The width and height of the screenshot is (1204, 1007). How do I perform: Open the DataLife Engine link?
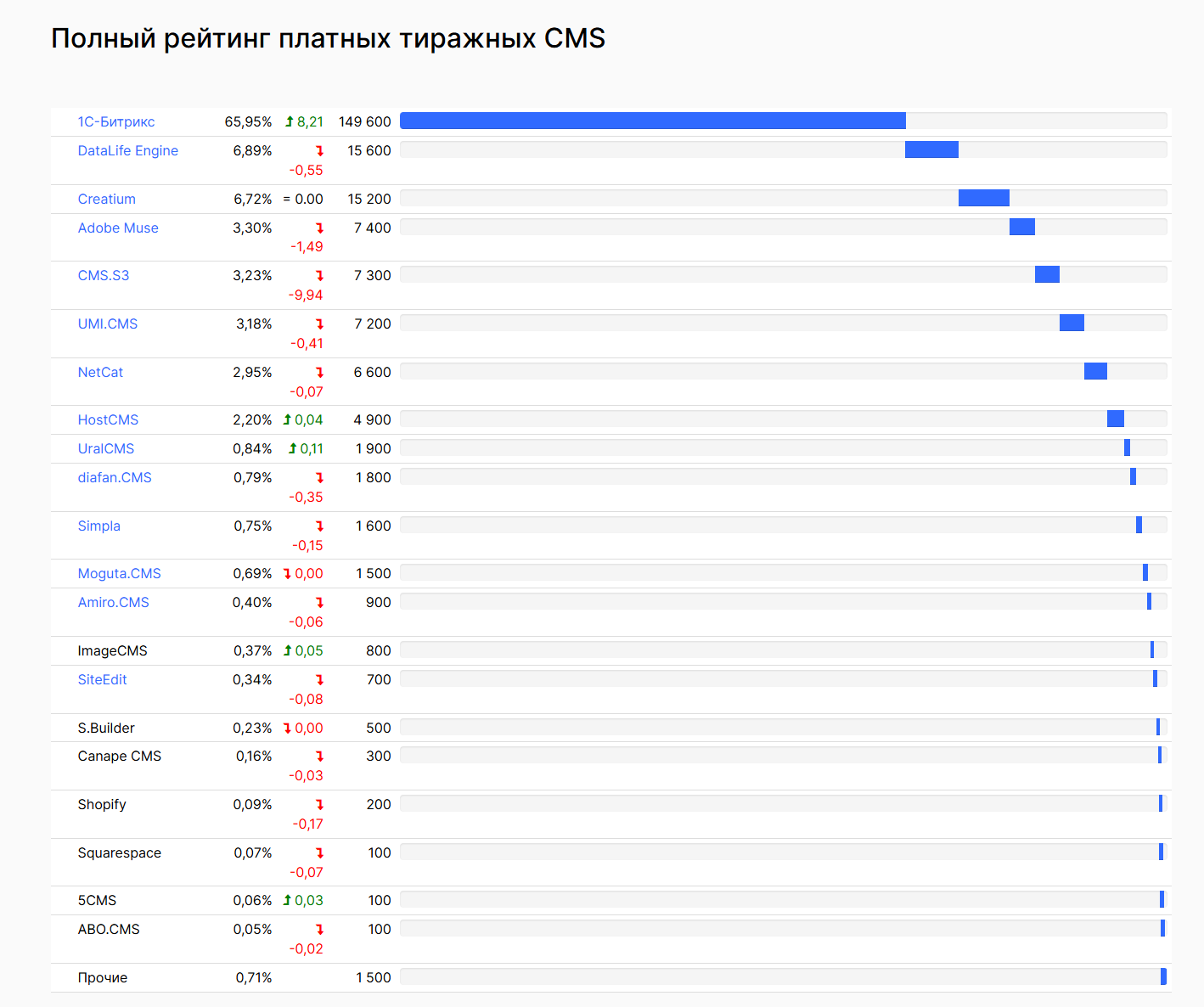(128, 150)
